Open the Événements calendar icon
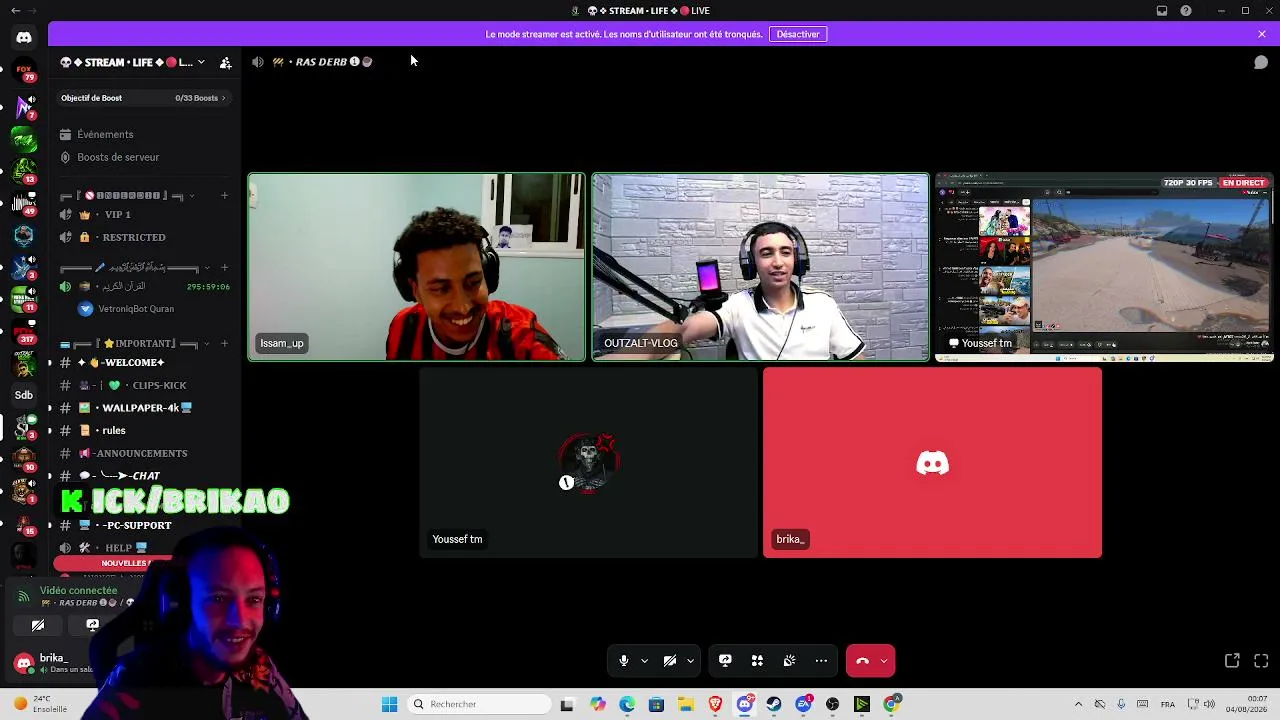The image size is (1280, 720). tap(66, 134)
